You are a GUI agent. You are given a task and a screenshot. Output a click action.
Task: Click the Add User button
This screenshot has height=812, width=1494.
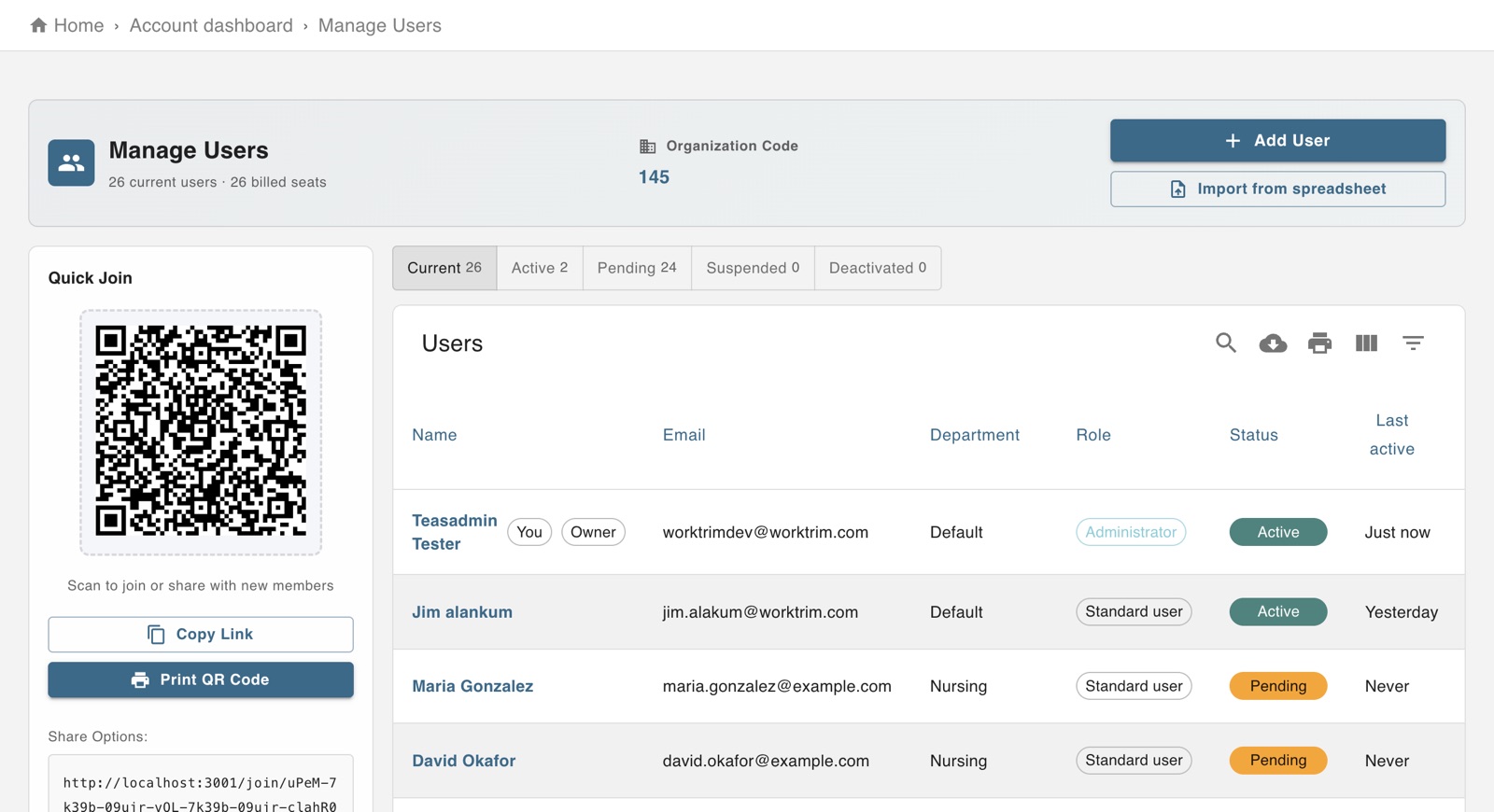pyautogui.click(x=1277, y=140)
